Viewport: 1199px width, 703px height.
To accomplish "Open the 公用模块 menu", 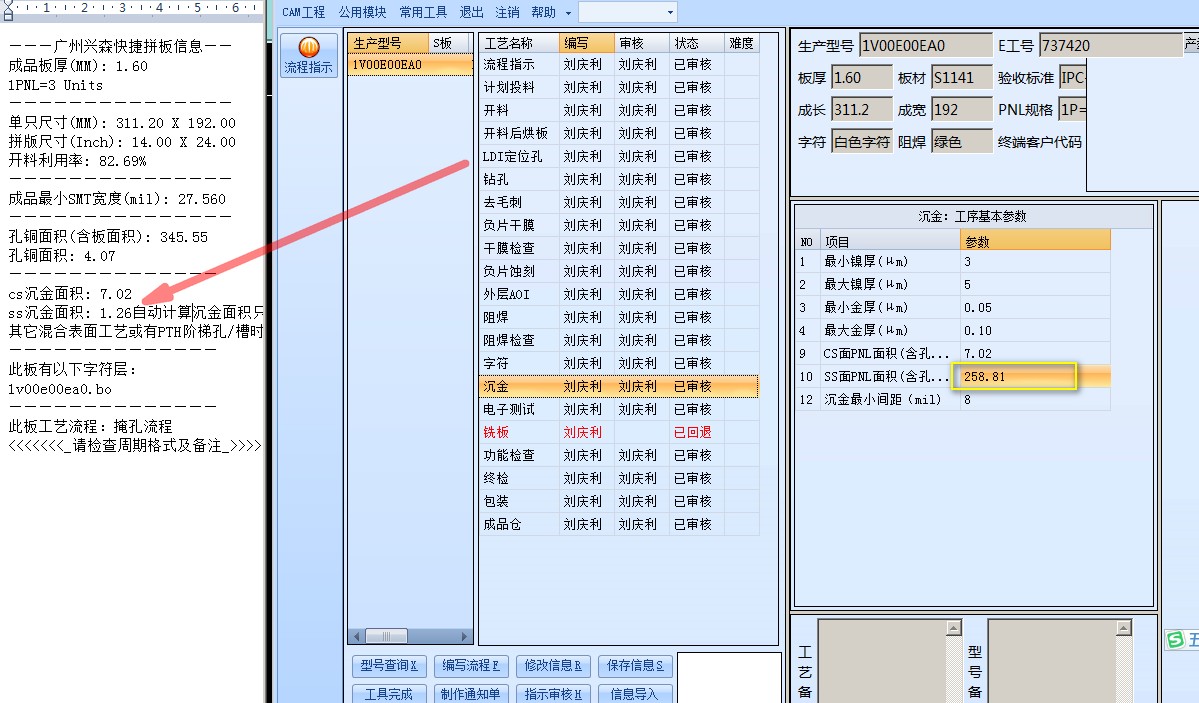I will [362, 12].
